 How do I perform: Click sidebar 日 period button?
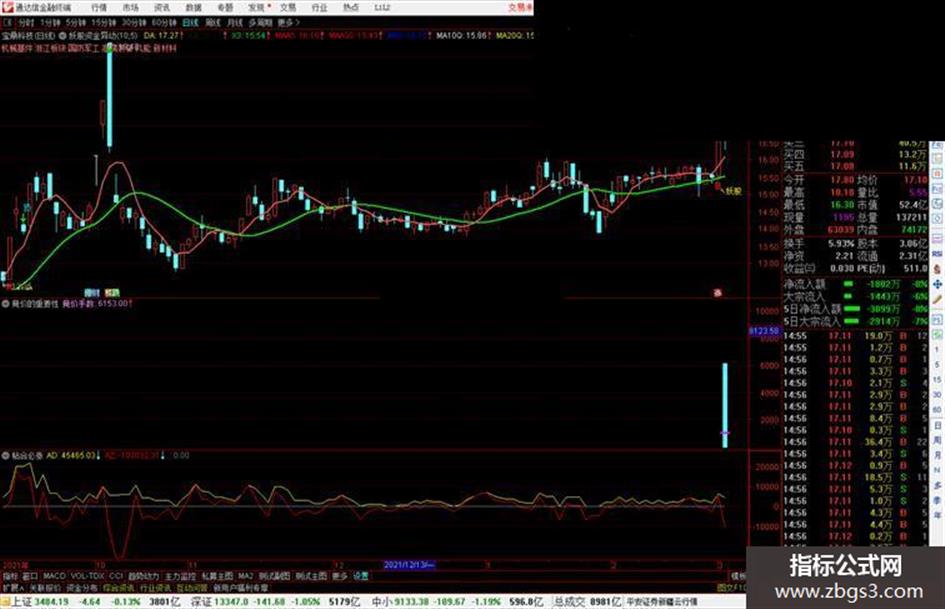tap(937, 426)
